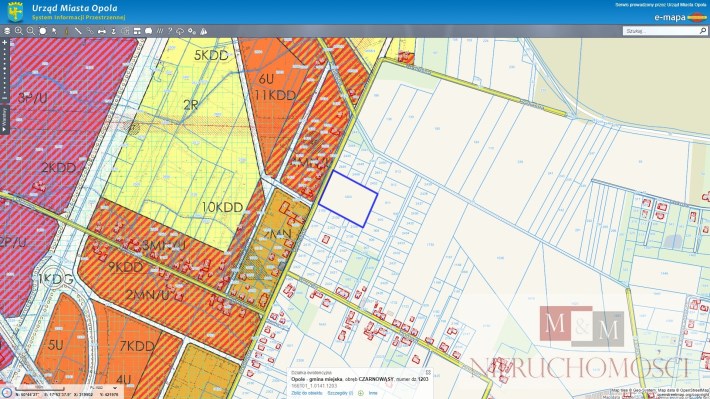Open the Warstwy side panel tab
710x399 pixels.
click(x=4, y=120)
